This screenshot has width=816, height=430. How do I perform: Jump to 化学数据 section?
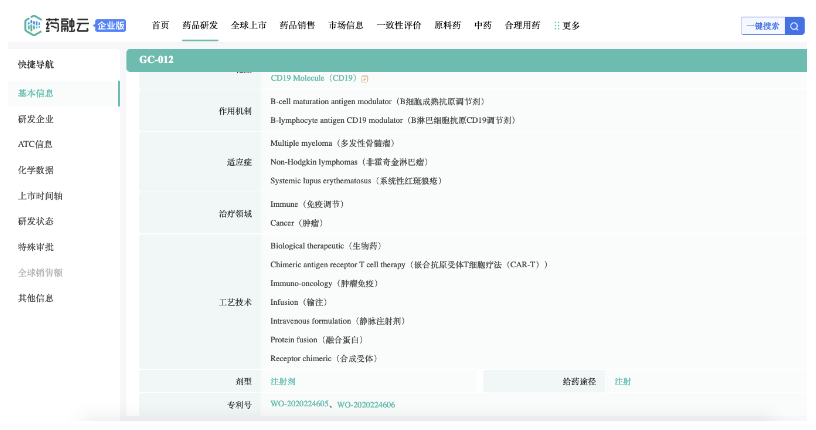click(35, 170)
